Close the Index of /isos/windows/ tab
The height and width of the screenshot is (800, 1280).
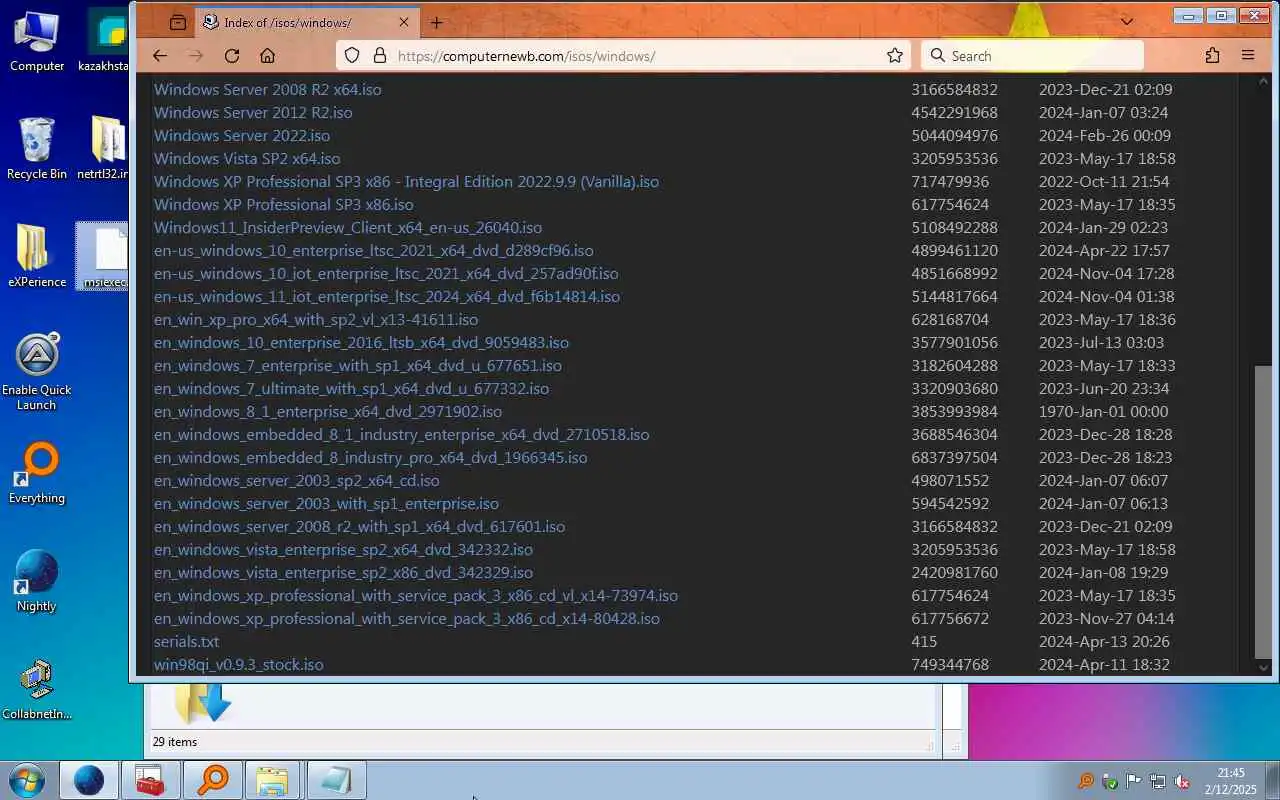(x=404, y=22)
